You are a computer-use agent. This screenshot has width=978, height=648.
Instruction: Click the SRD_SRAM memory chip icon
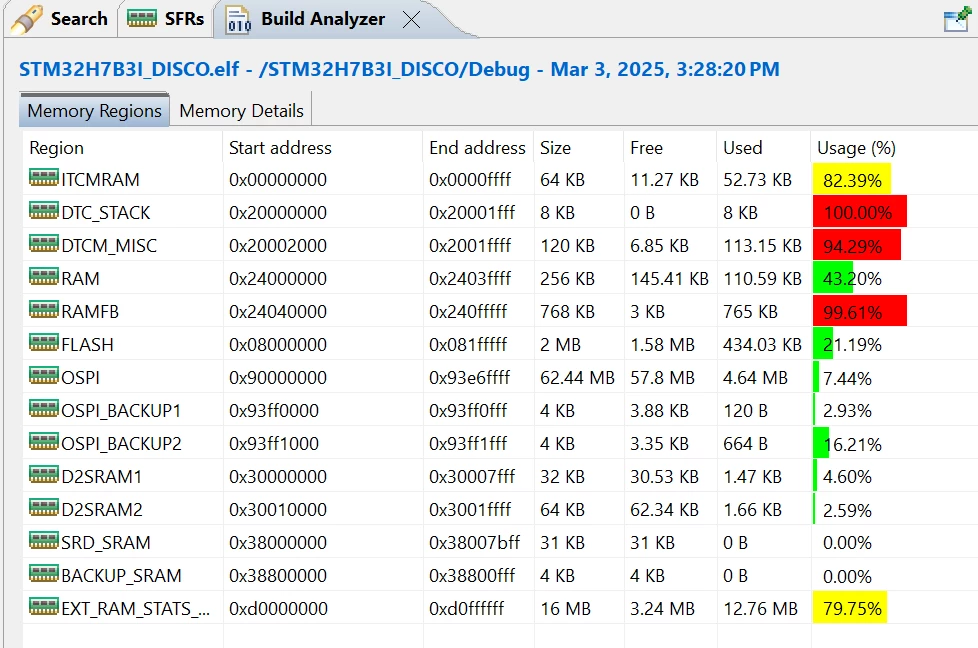coord(44,541)
